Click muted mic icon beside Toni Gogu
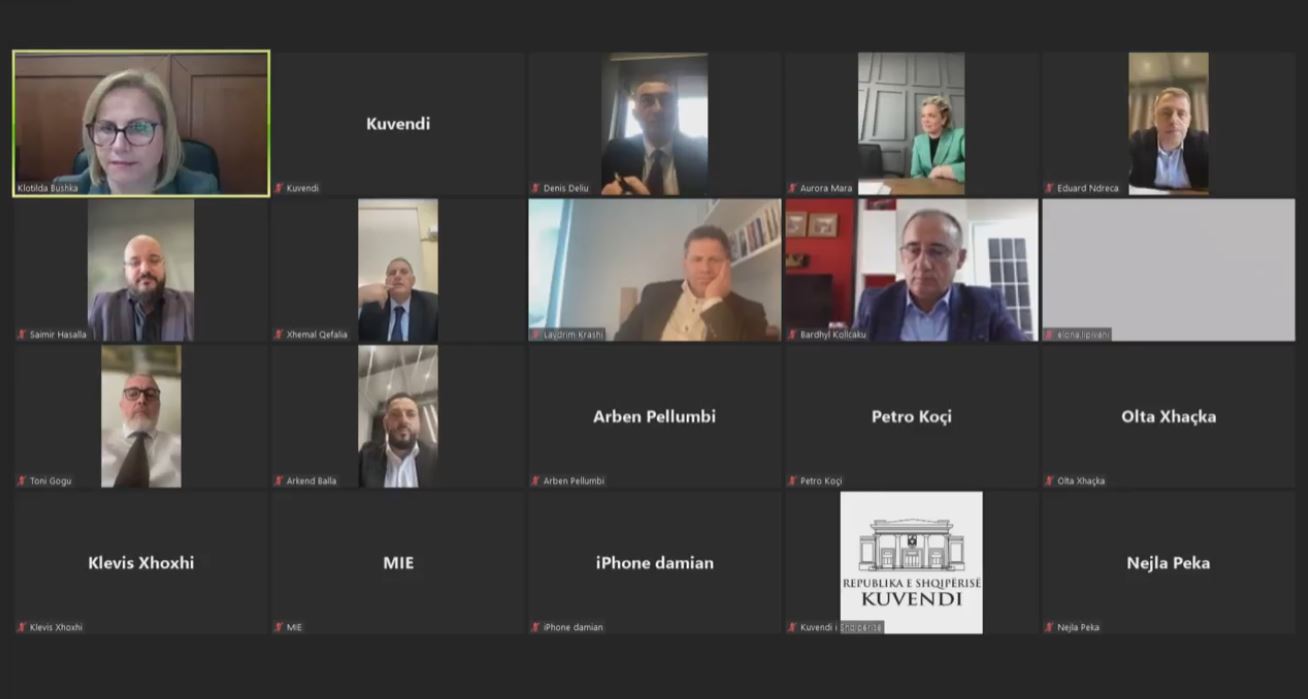This screenshot has width=1308, height=699. click(x=21, y=481)
